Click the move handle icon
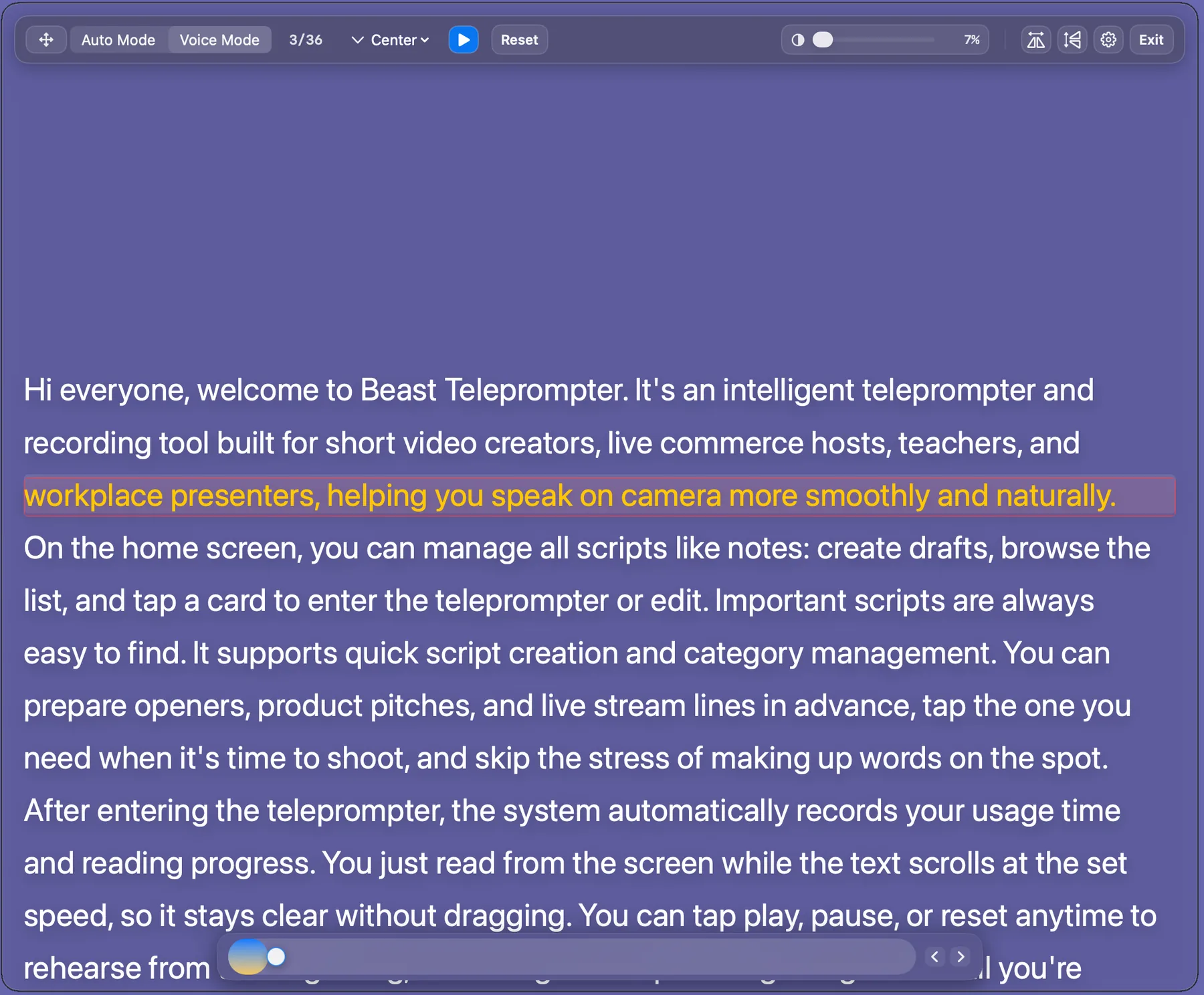 (45, 39)
